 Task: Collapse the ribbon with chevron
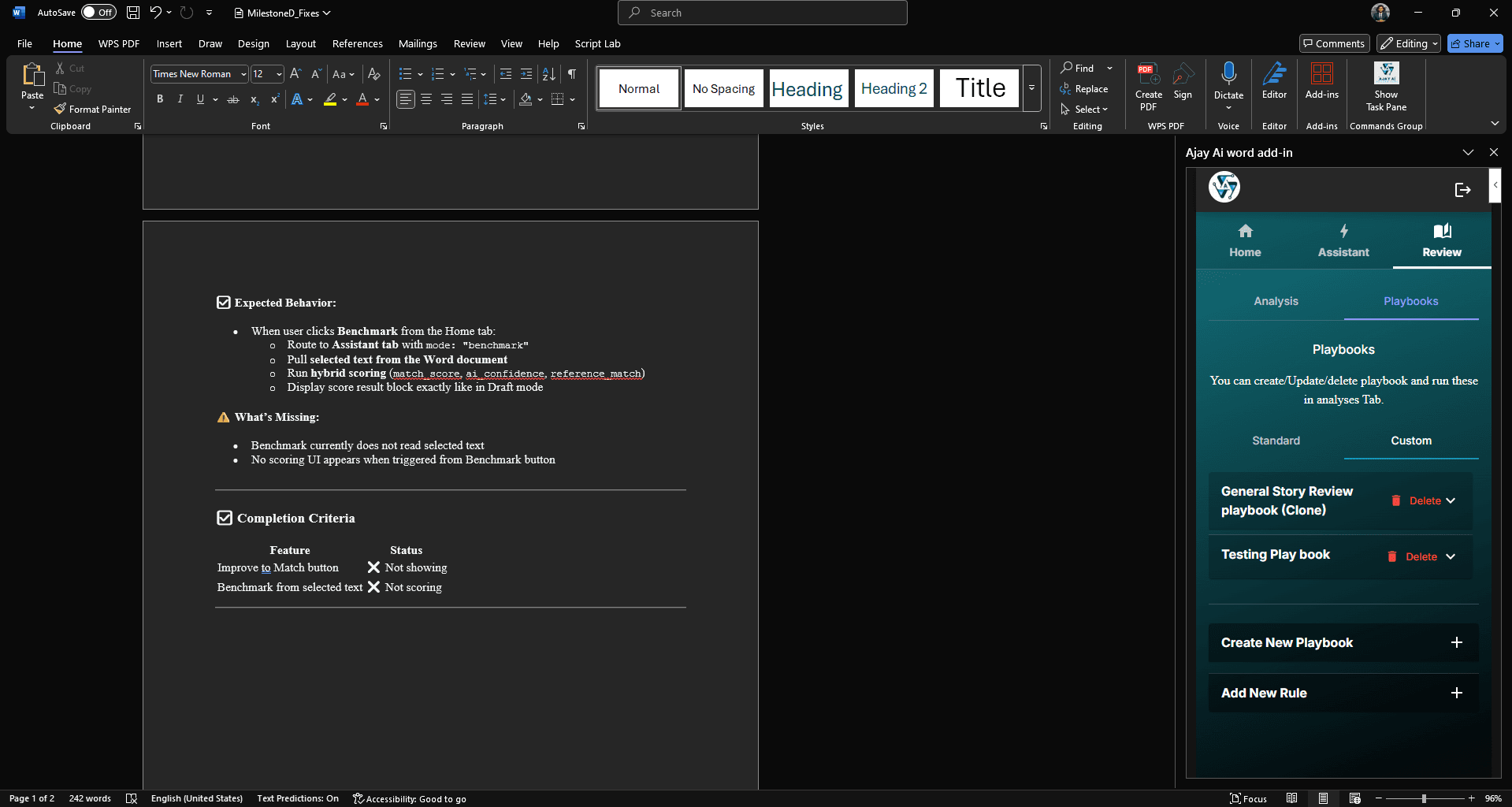tap(1495, 124)
